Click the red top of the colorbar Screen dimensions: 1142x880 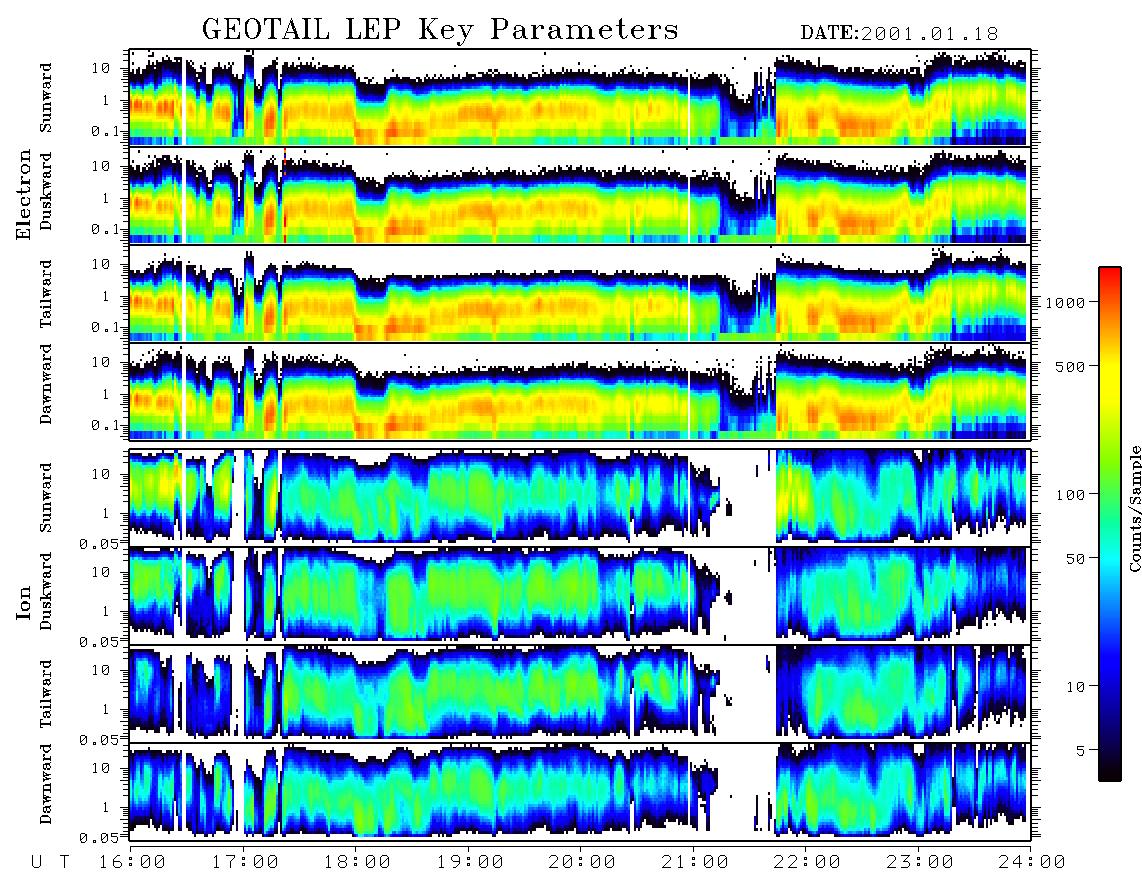tap(1110, 273)
